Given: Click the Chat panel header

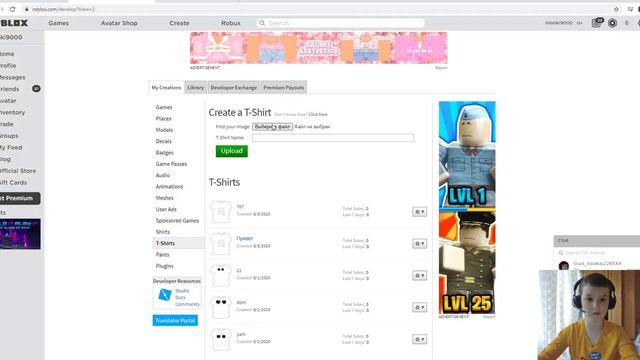Looking at the screenshot, I should point(597,240).
